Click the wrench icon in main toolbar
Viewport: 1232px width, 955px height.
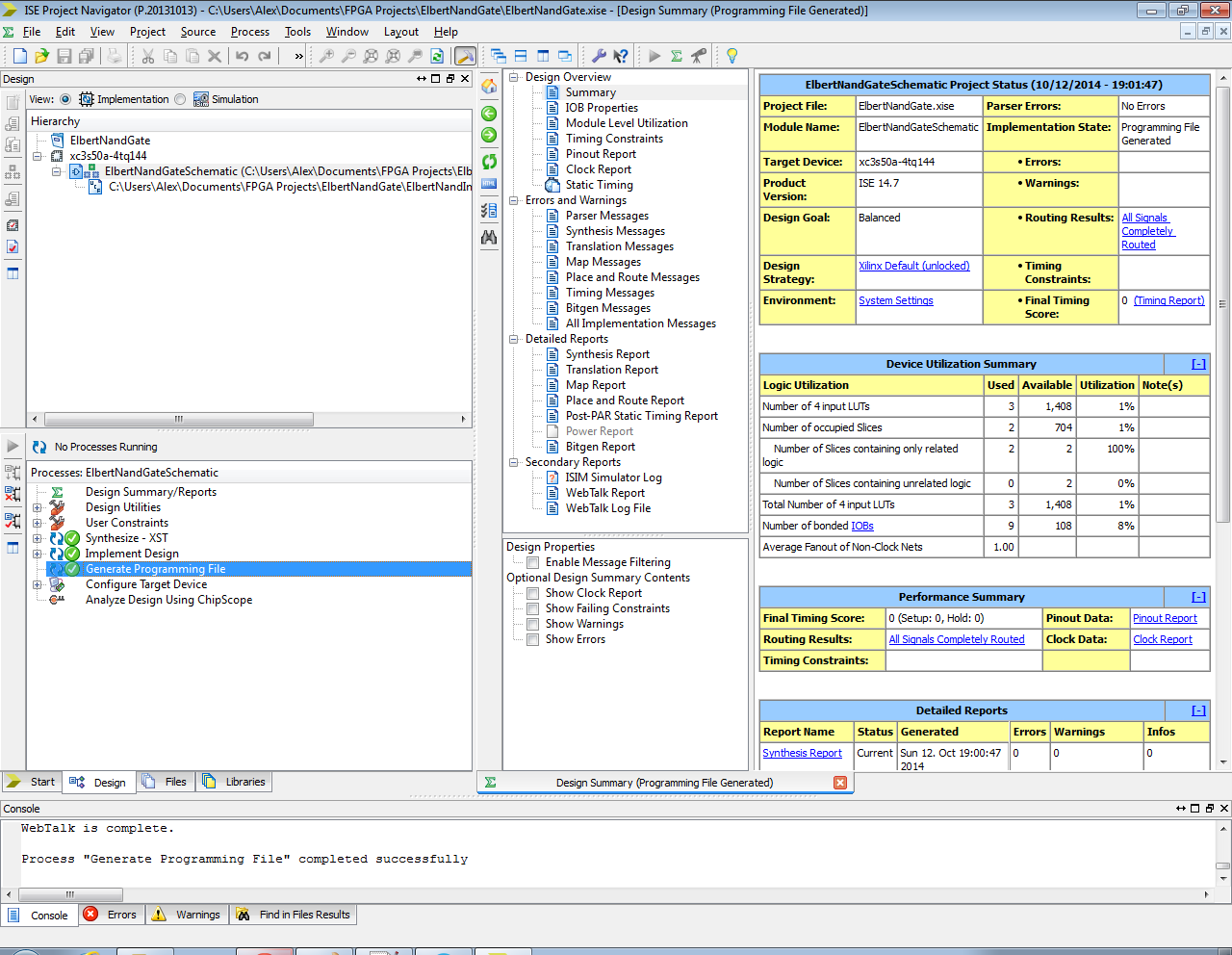coord(599,56)
